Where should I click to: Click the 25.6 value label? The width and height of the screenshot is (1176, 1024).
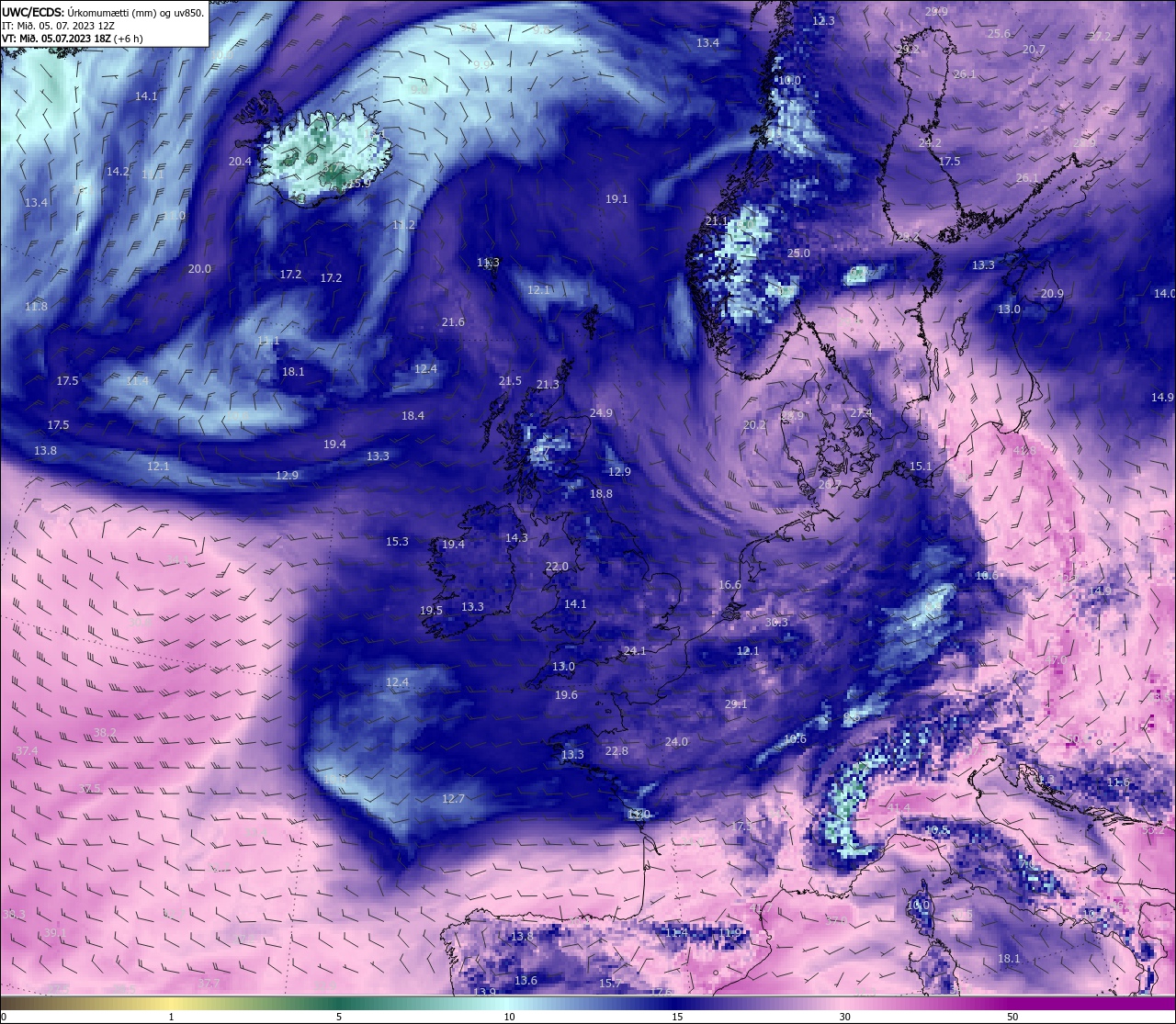coord(999,34)
